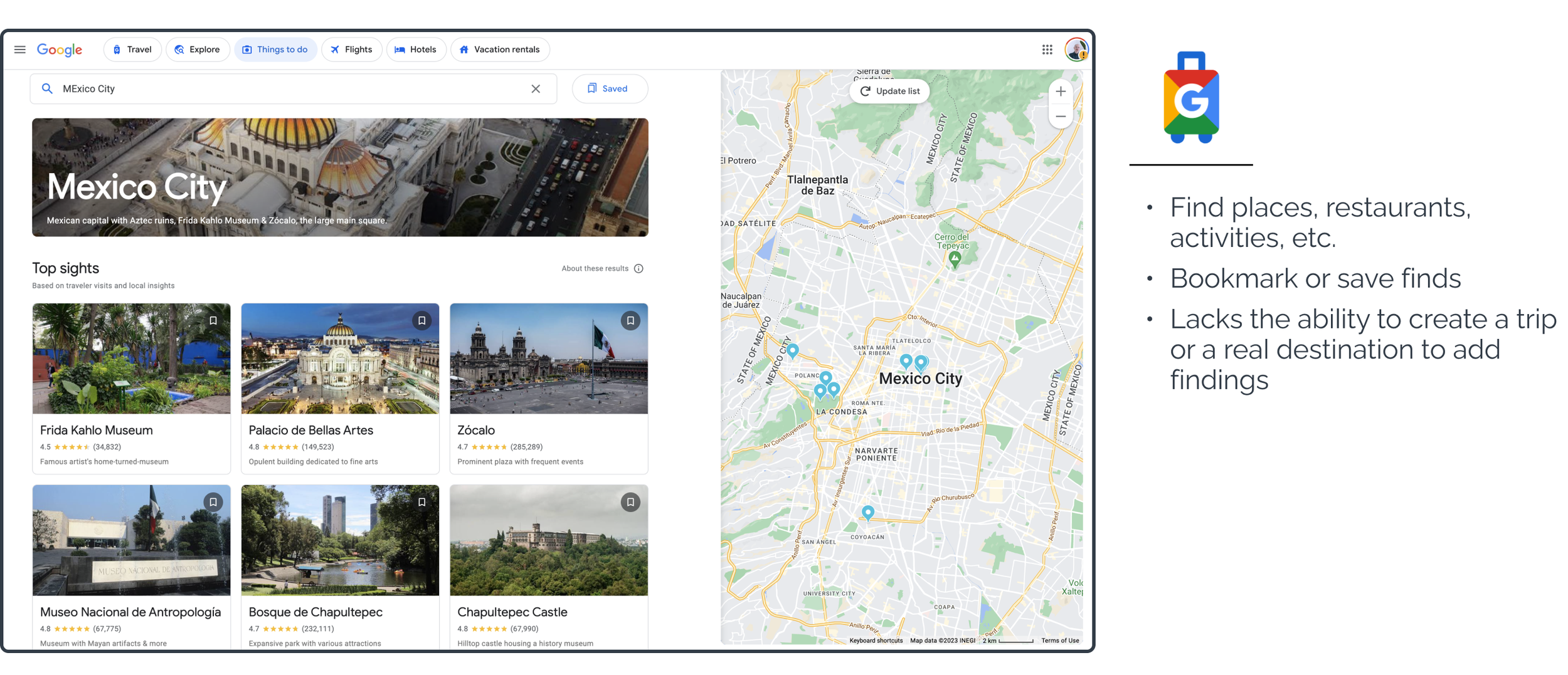The height and width of the screenshot is (675, 1568).
Task: Click the About these results text
Action: click(x=595, y=269)
